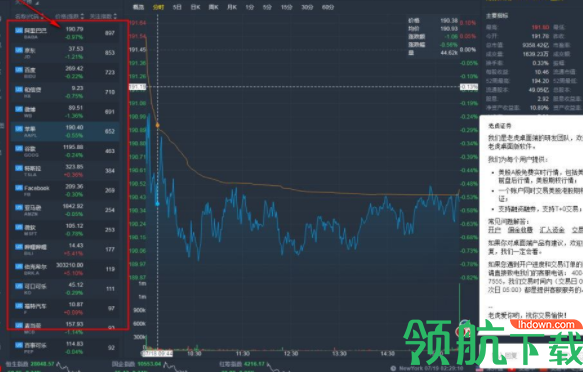This screenshot has width=583, height=372.
Task: Click US market badge beside 京东
Action: (19, 50)
